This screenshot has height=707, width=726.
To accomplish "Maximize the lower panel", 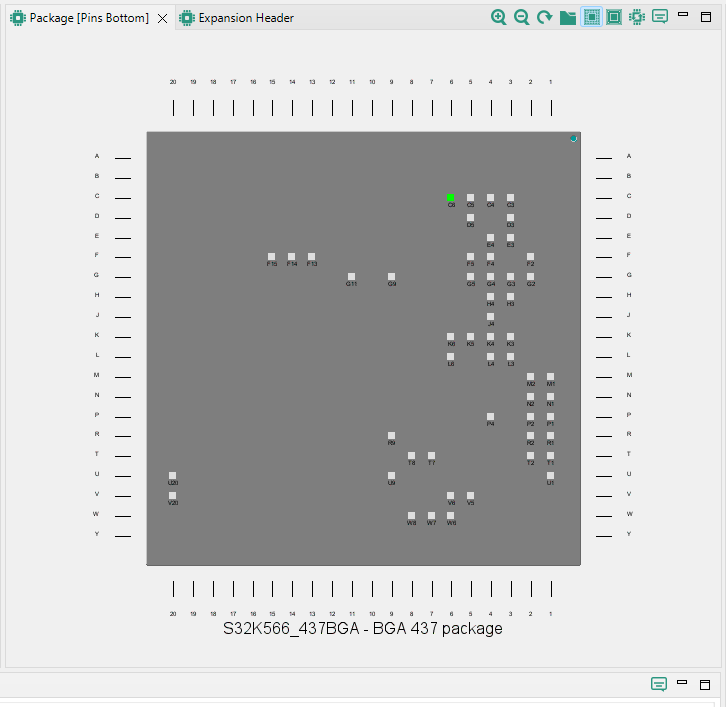I will click(705, 685).
